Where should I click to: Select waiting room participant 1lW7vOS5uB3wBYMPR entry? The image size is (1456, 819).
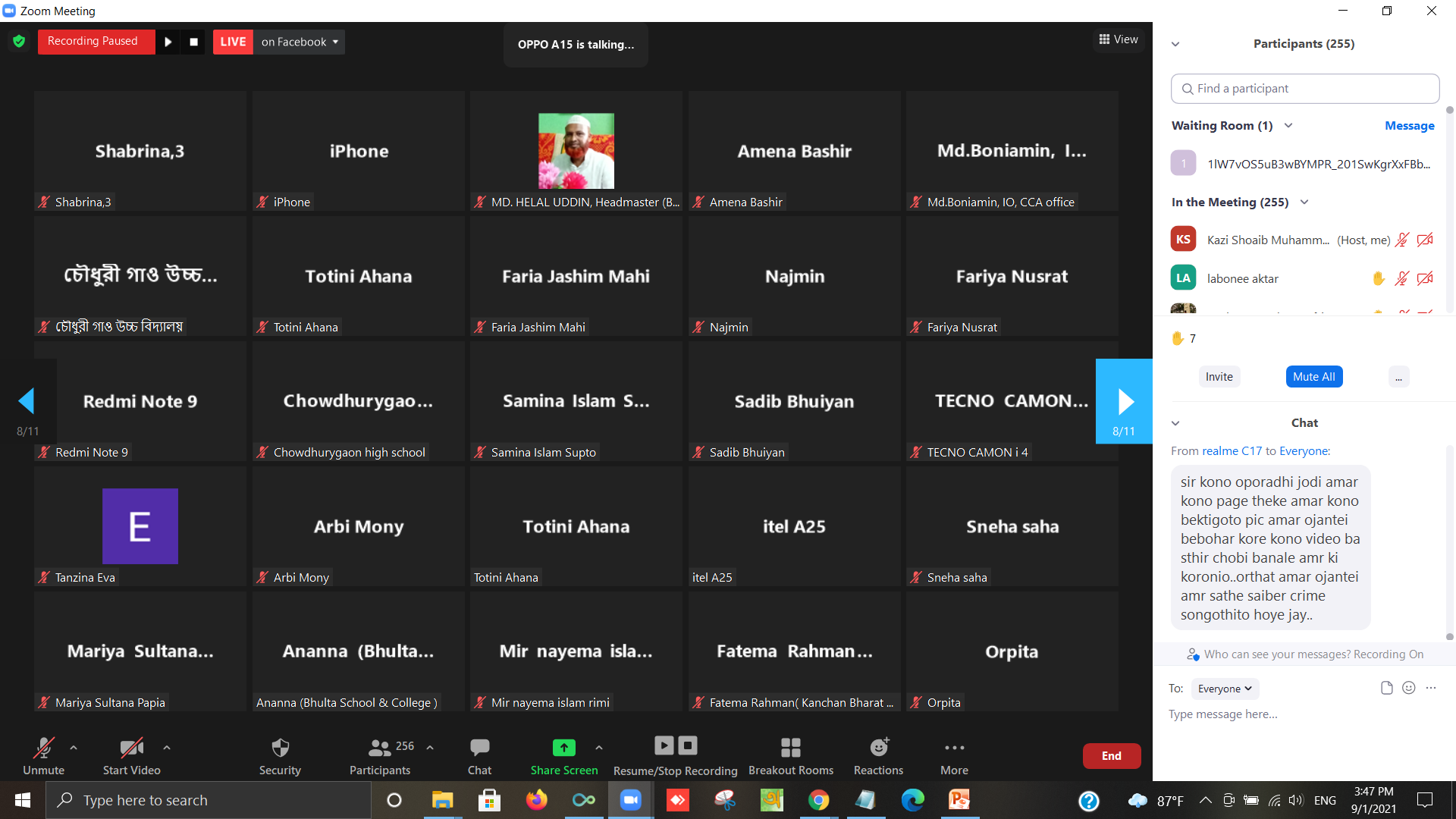tap(1303, 164)
